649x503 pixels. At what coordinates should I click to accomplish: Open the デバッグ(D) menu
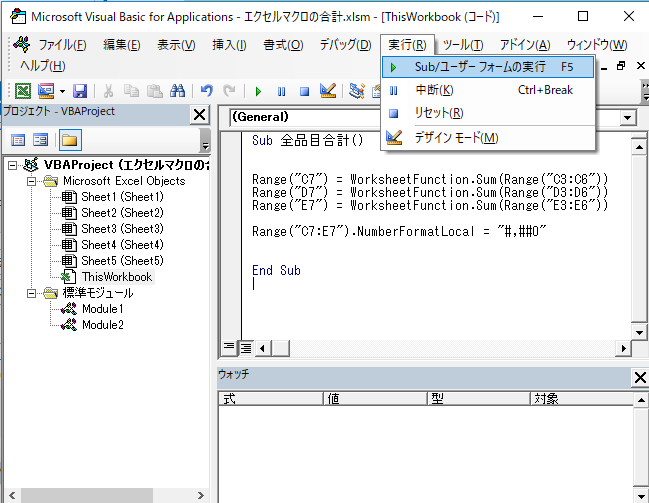[x=345, y=45]
